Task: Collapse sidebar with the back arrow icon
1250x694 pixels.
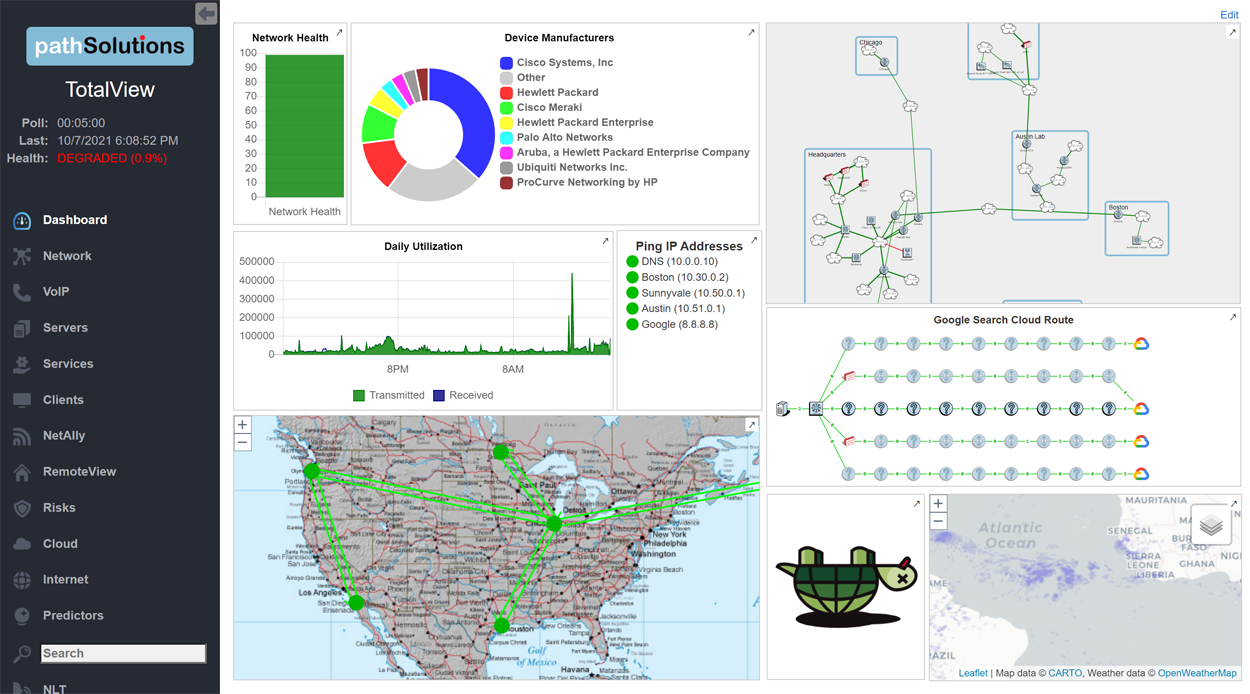Action: (x=206, y=13)
